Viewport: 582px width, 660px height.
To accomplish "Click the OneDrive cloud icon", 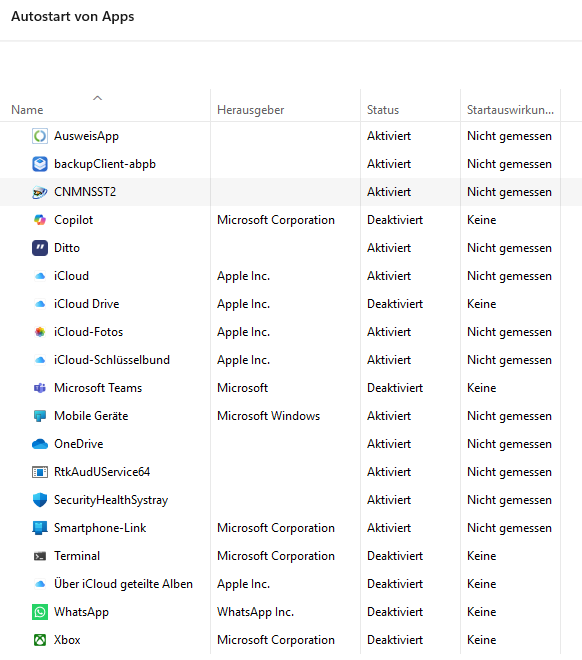I will pyautogui.click(x=40, y=444).
